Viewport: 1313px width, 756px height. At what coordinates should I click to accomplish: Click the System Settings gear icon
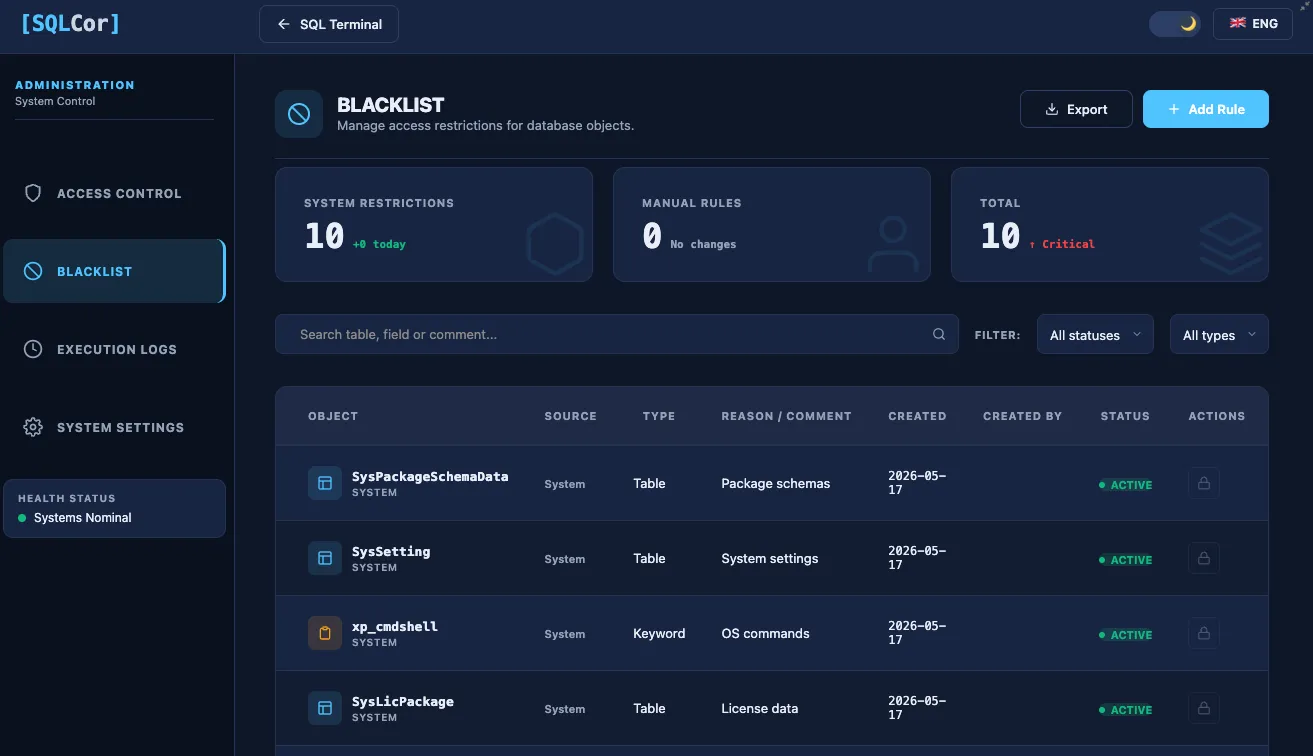pos(33,427)
